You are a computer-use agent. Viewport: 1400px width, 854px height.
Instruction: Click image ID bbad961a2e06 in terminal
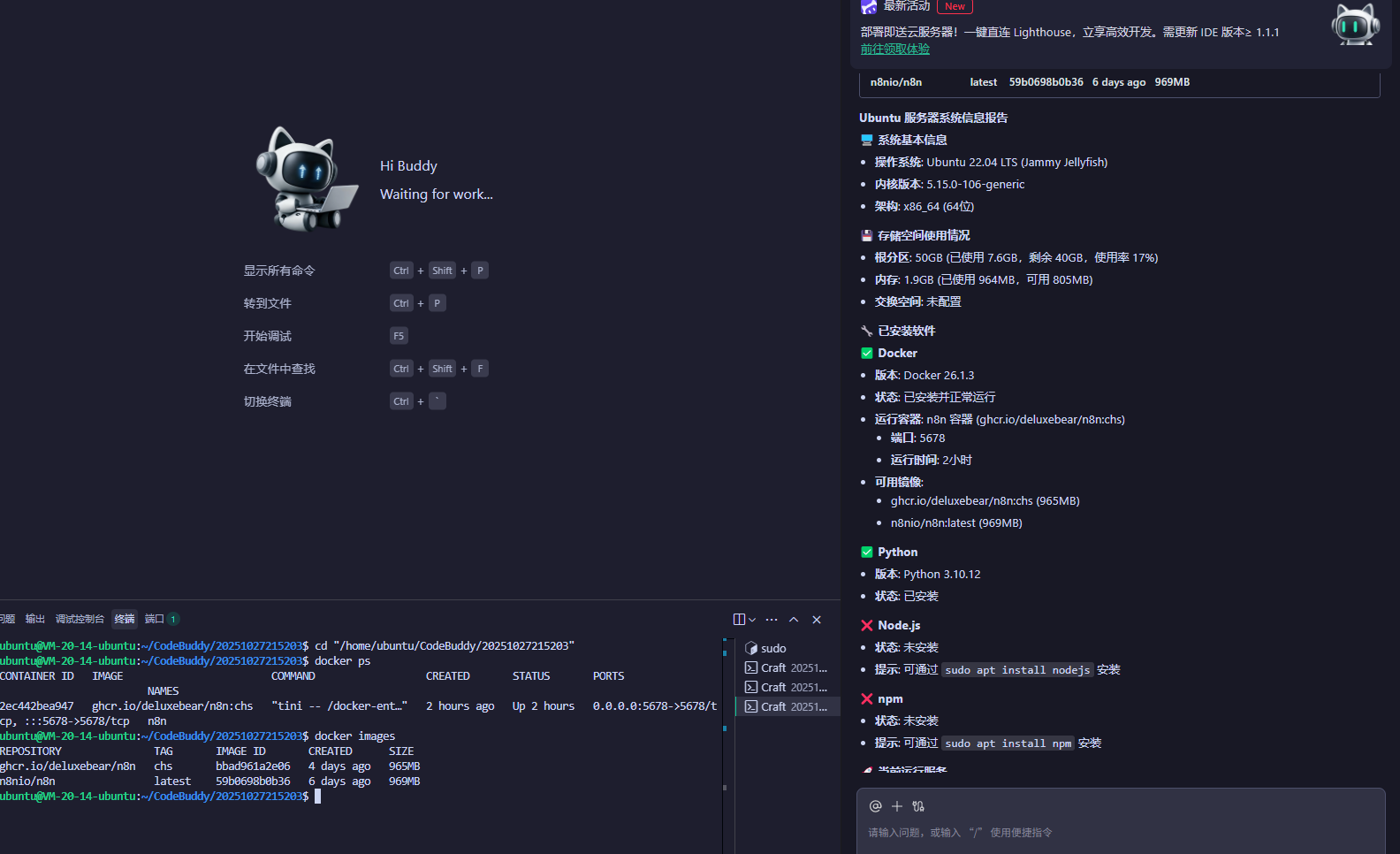[x=253, y=766]
